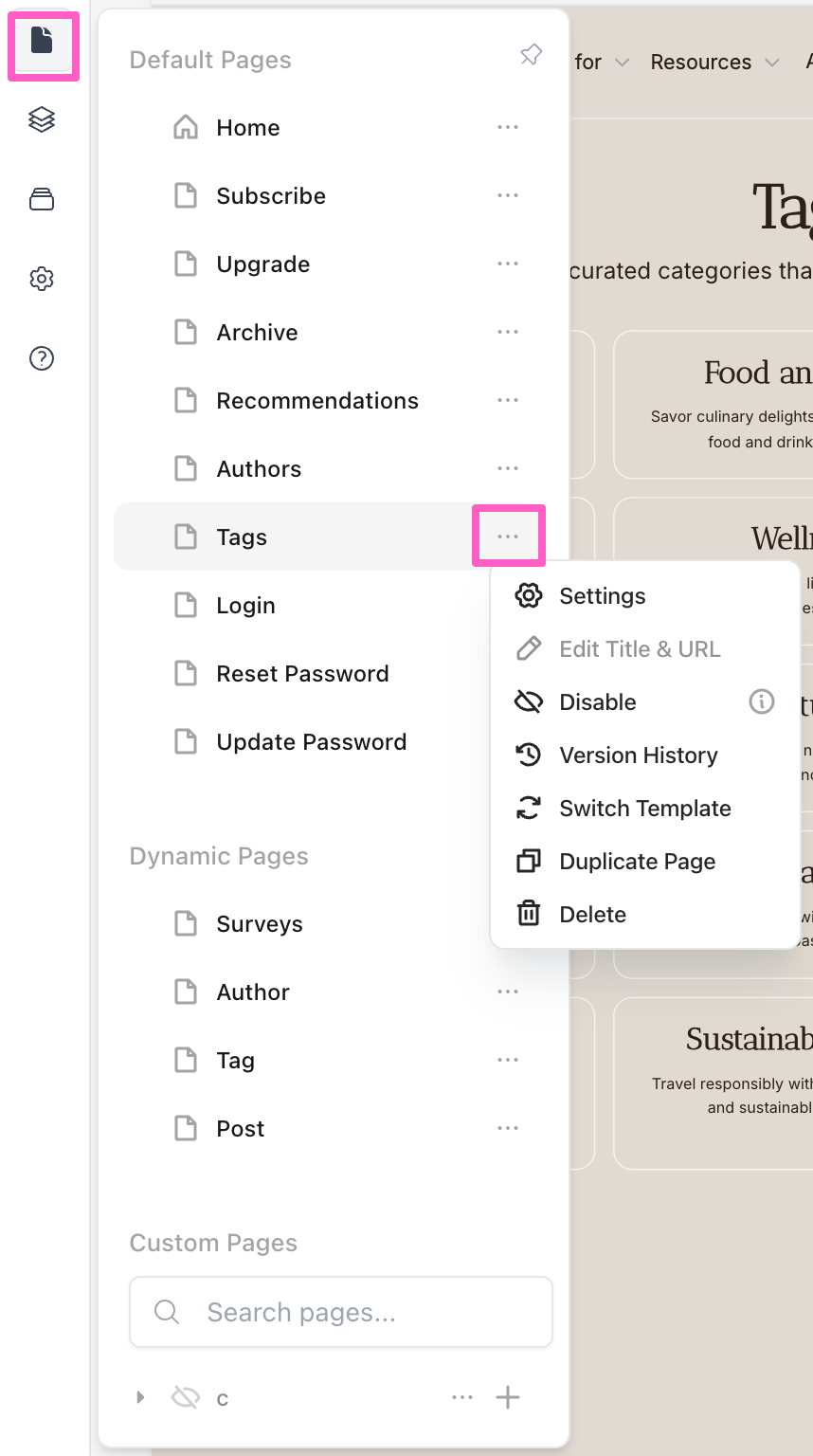Expand the Resources dropdown in navigation
Screen dimensions: 813x1456
(714, 63)
